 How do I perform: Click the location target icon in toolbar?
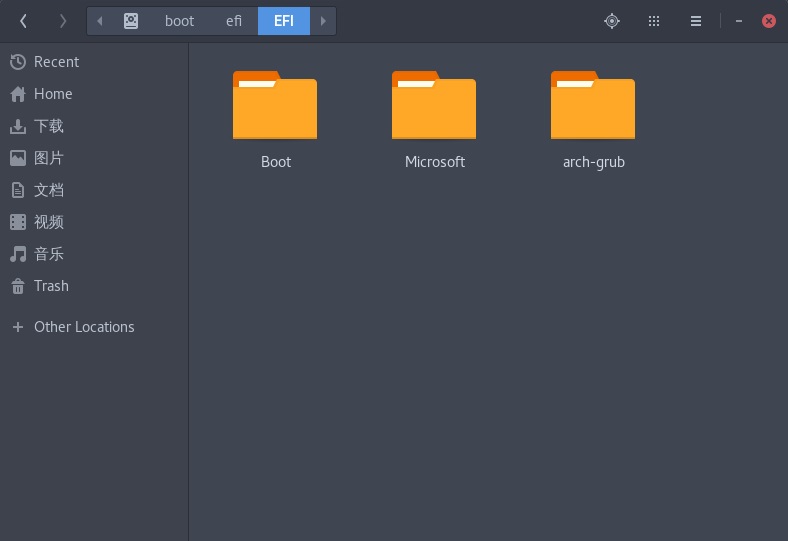(x=612, y=21)
